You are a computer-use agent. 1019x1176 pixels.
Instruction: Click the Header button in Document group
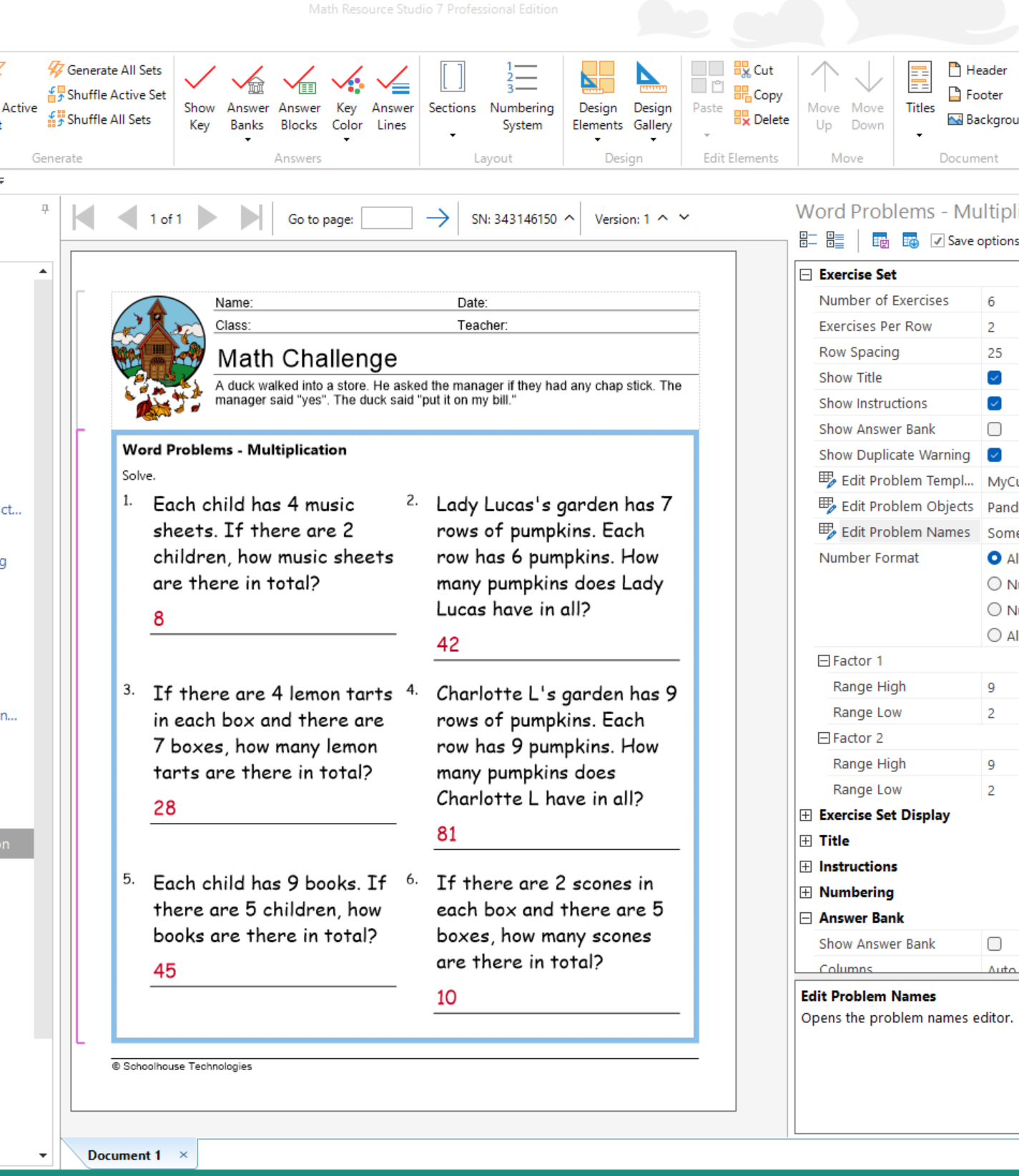pyautogui.click(x=978, y=70)
